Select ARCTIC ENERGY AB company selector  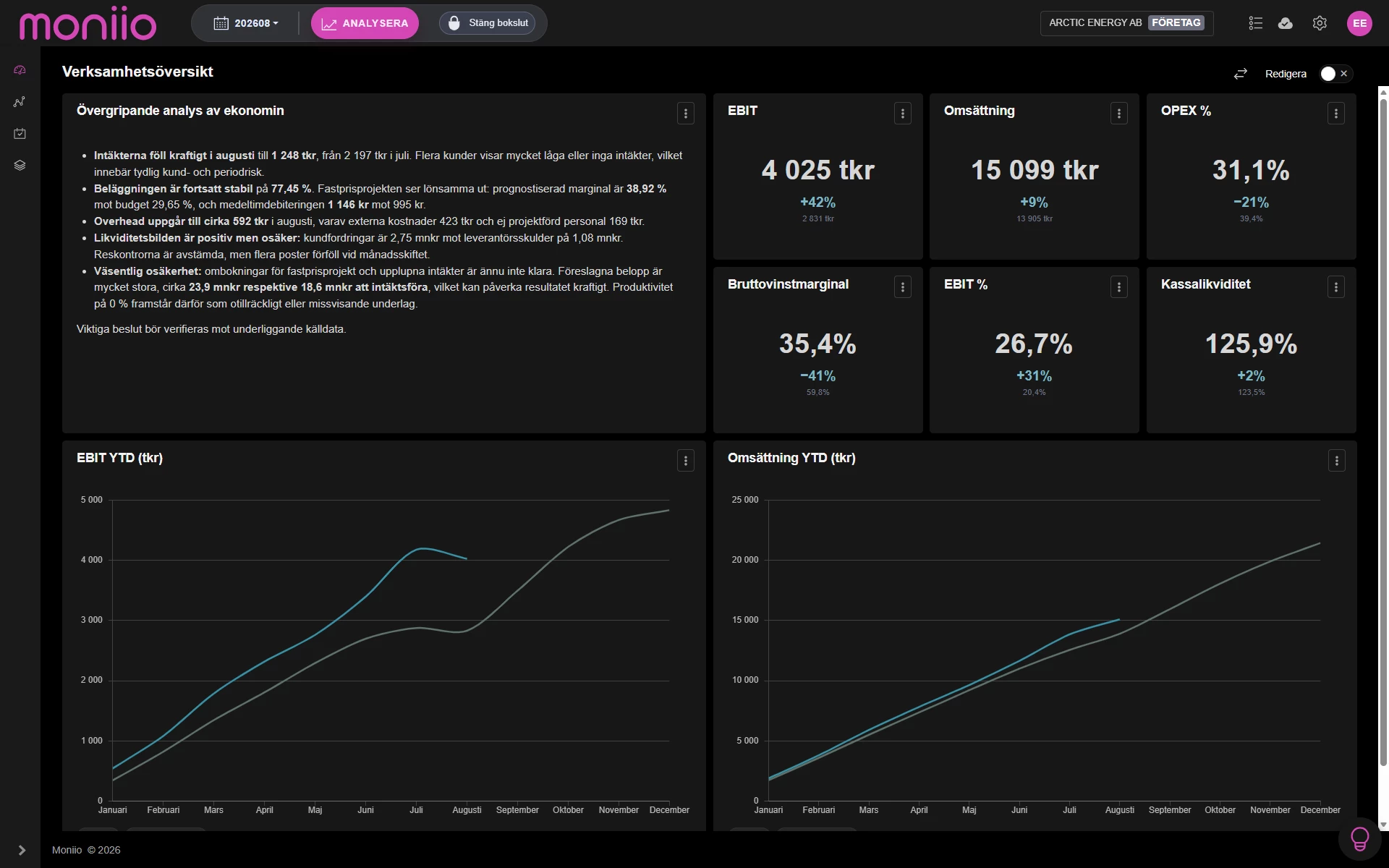coord(1126,23)
